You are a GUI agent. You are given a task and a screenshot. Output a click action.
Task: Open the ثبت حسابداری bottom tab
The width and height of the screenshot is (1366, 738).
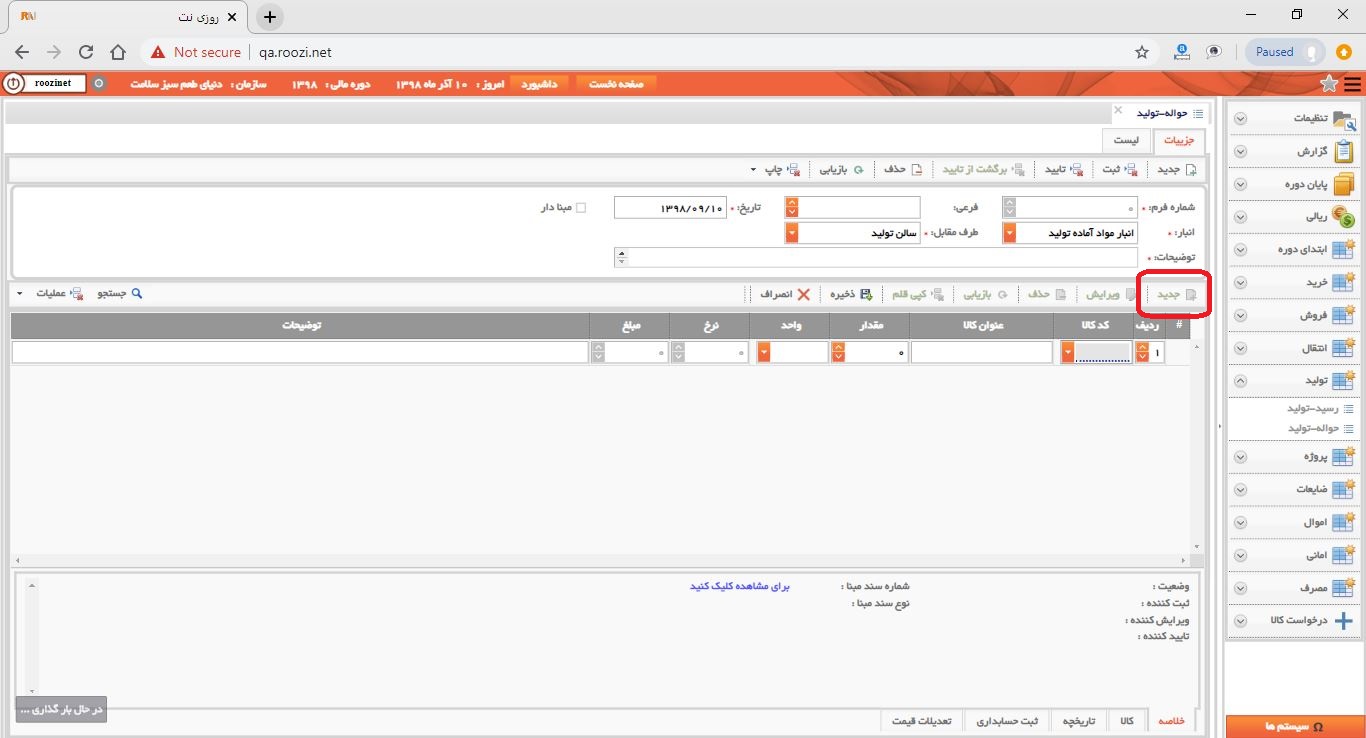tap(1007, 721)
